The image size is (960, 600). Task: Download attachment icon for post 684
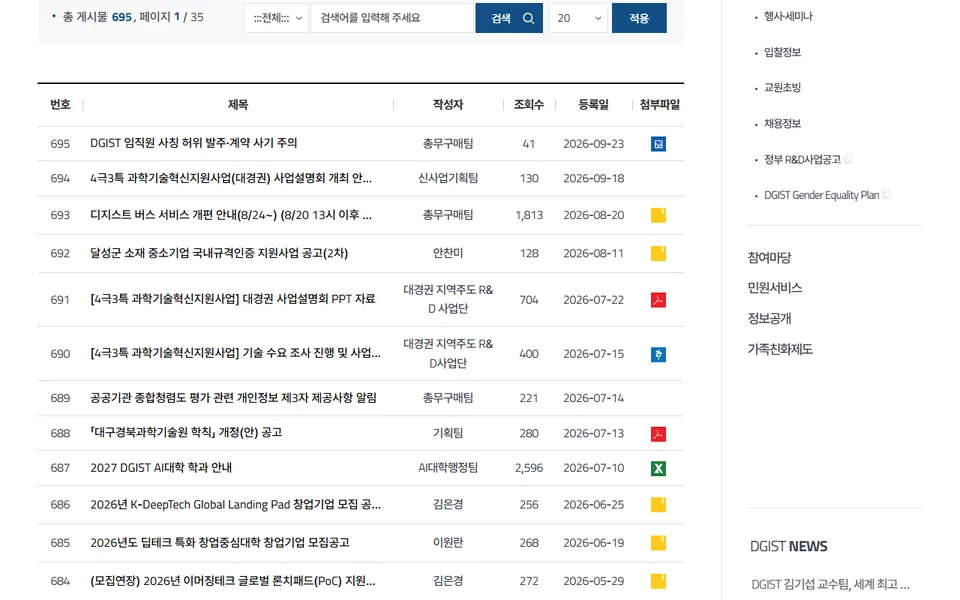[x=658, y=581]
